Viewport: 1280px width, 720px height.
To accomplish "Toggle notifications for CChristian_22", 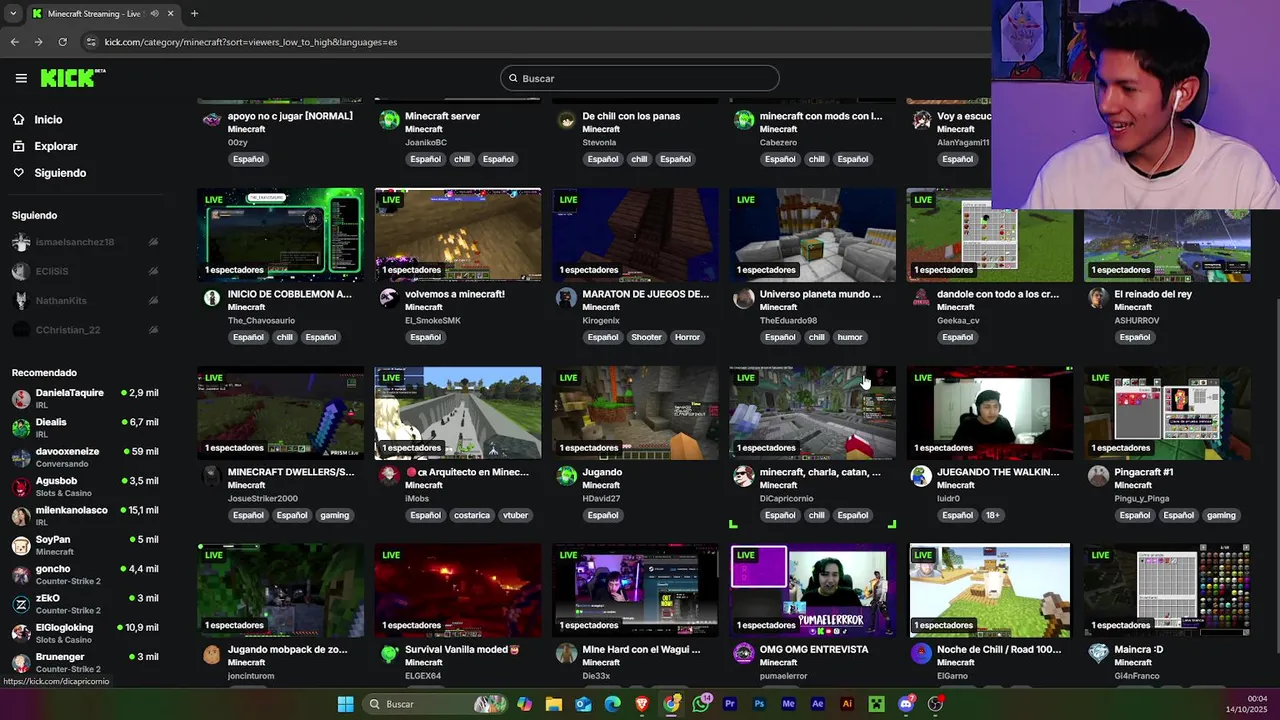I will pos(153,330).
